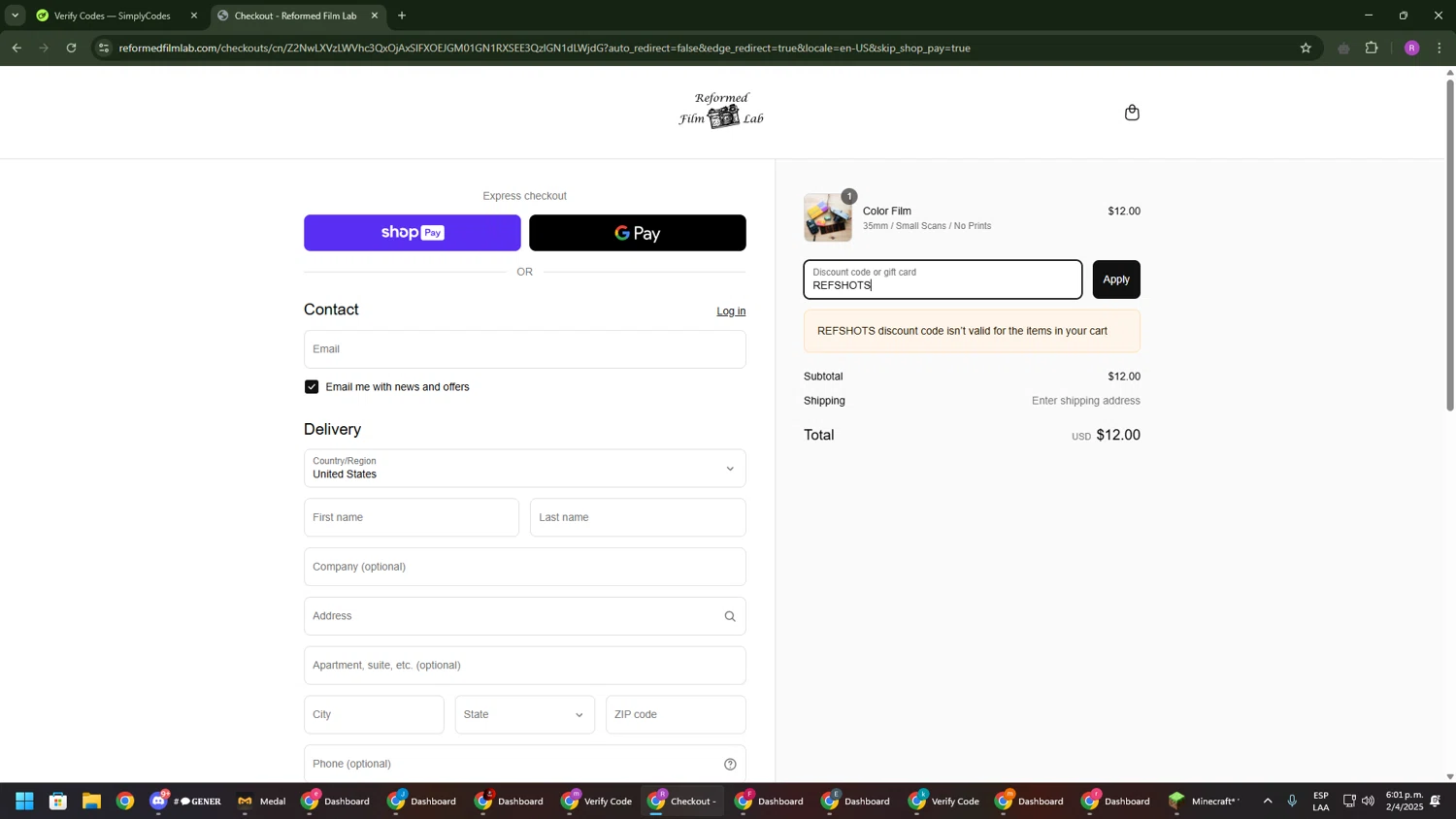Click the Color Film product thumbnail
This screenshot has height=819, width=1456.
[x=828, y=217]
